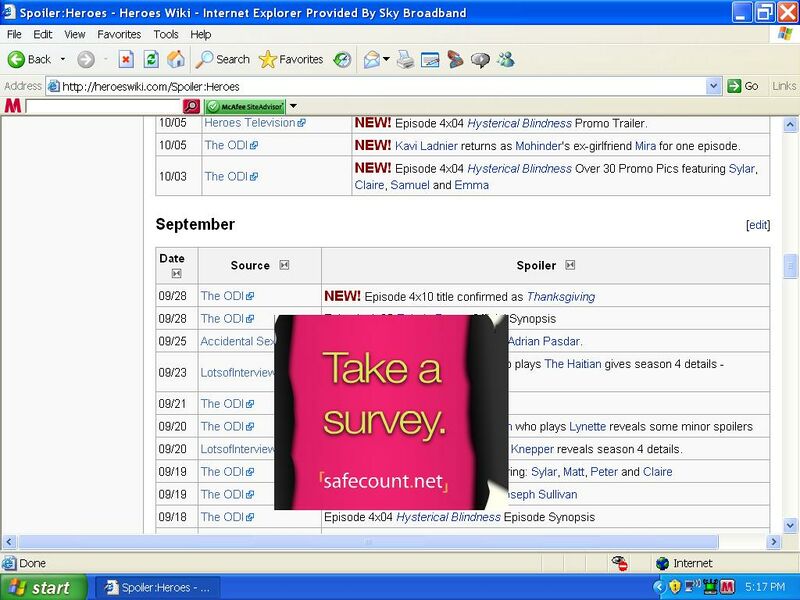This screenshot has width=800, height=600.
Task: Sort table by Source column icon
Action: pyautogui.click(x=284, y=265)
